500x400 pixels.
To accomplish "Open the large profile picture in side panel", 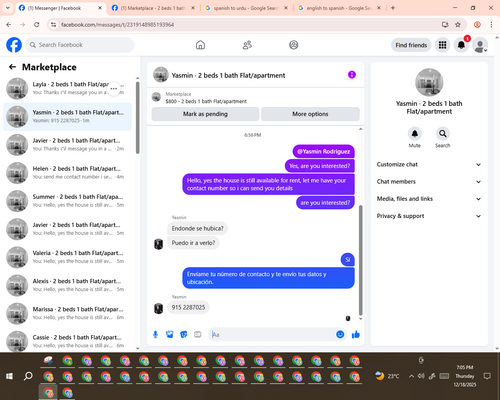I will (429, 82).
